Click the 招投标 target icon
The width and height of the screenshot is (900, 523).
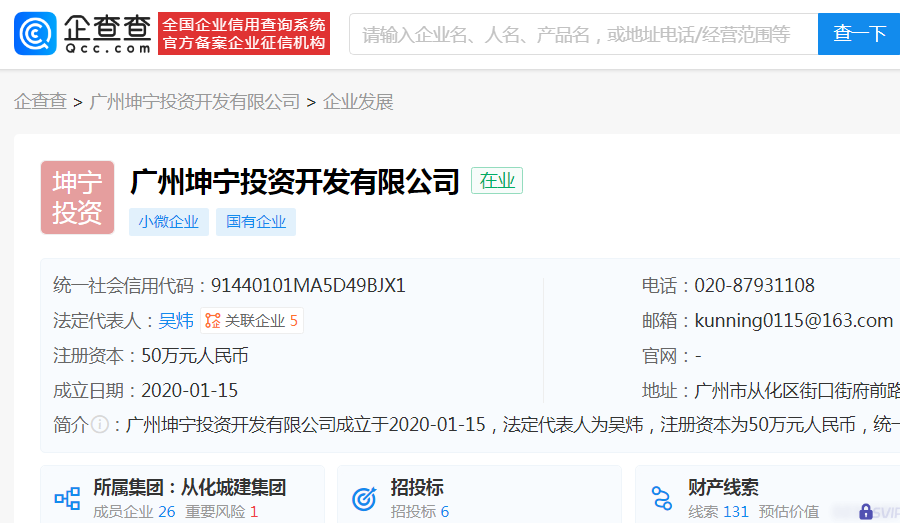[364, 498]
